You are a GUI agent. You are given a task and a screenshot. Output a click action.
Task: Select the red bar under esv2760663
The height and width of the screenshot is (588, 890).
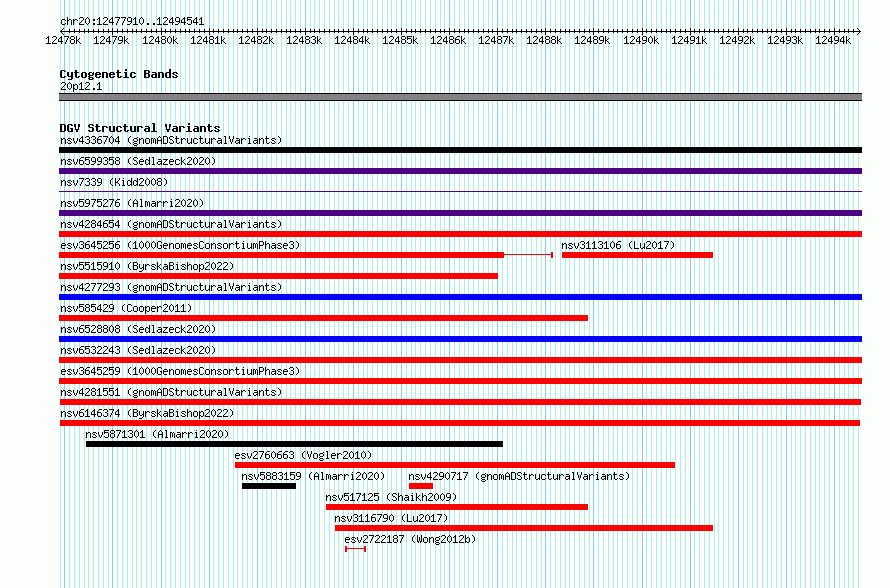click(x=455, y=465)
